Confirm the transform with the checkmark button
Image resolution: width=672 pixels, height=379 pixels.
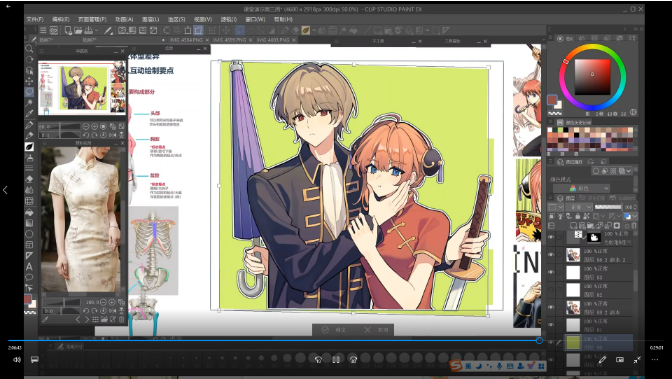[x=334, y=330]
